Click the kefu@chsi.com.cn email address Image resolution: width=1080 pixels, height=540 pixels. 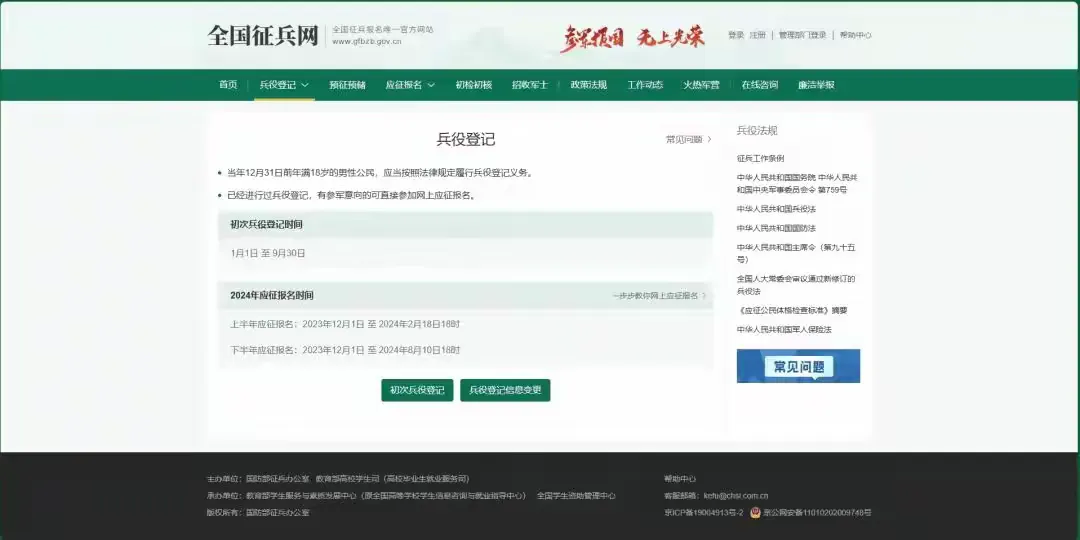point(736,495)
